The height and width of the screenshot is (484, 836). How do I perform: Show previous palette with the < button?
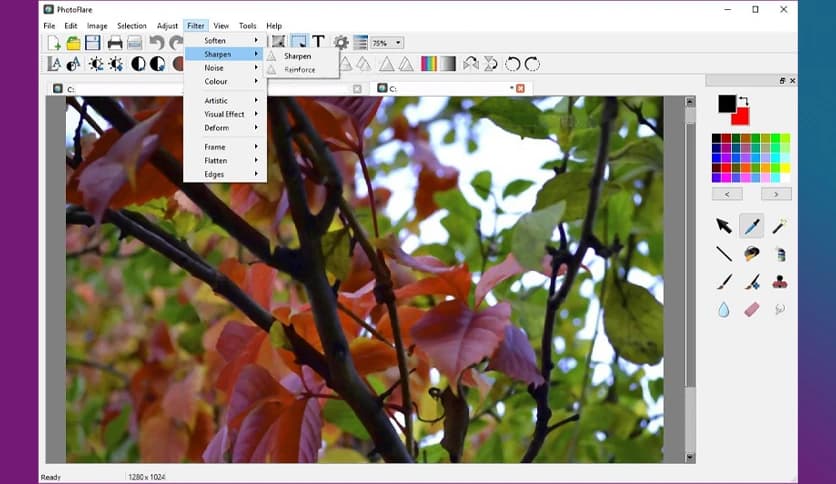727,194
